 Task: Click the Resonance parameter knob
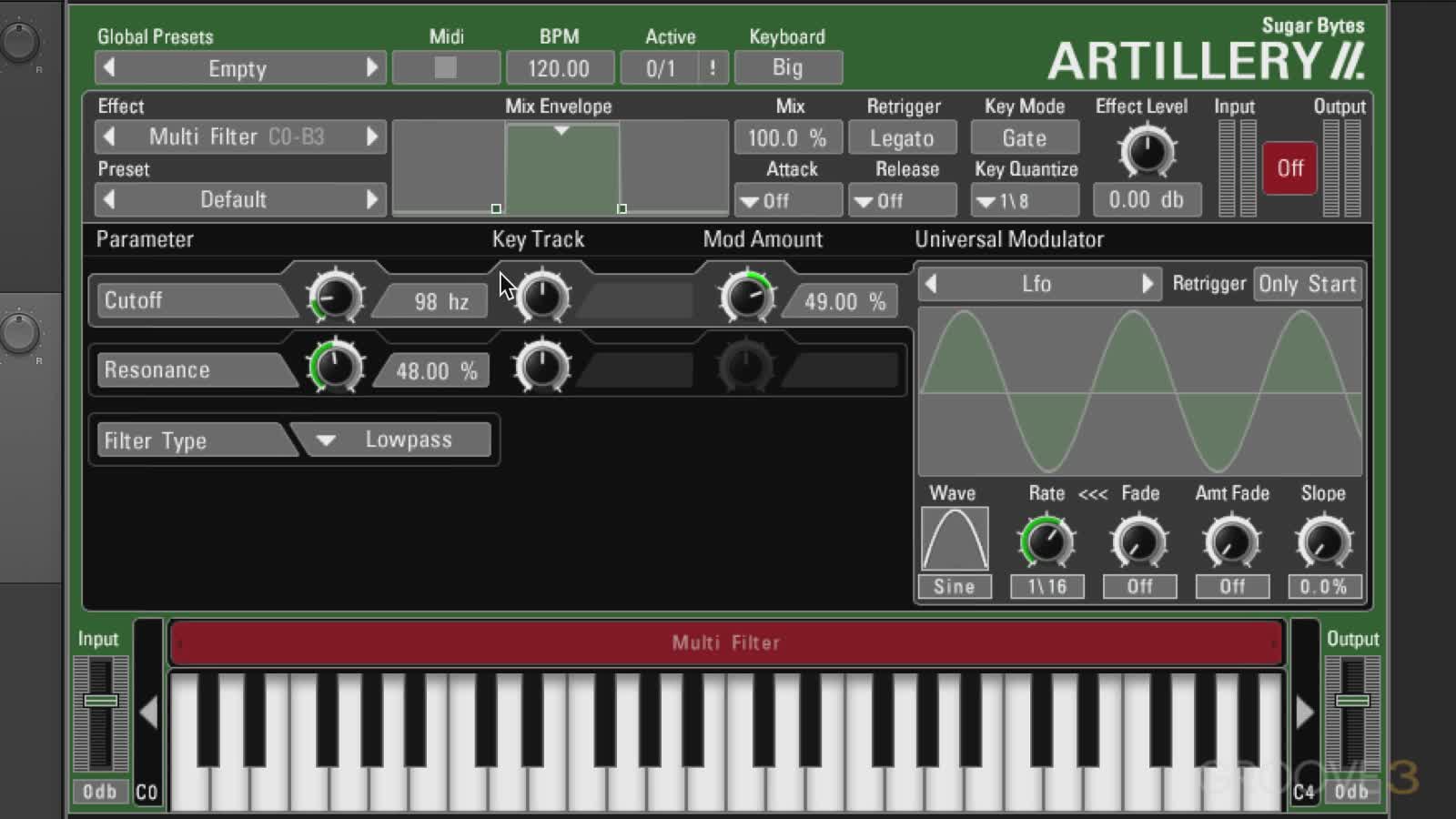335,367
